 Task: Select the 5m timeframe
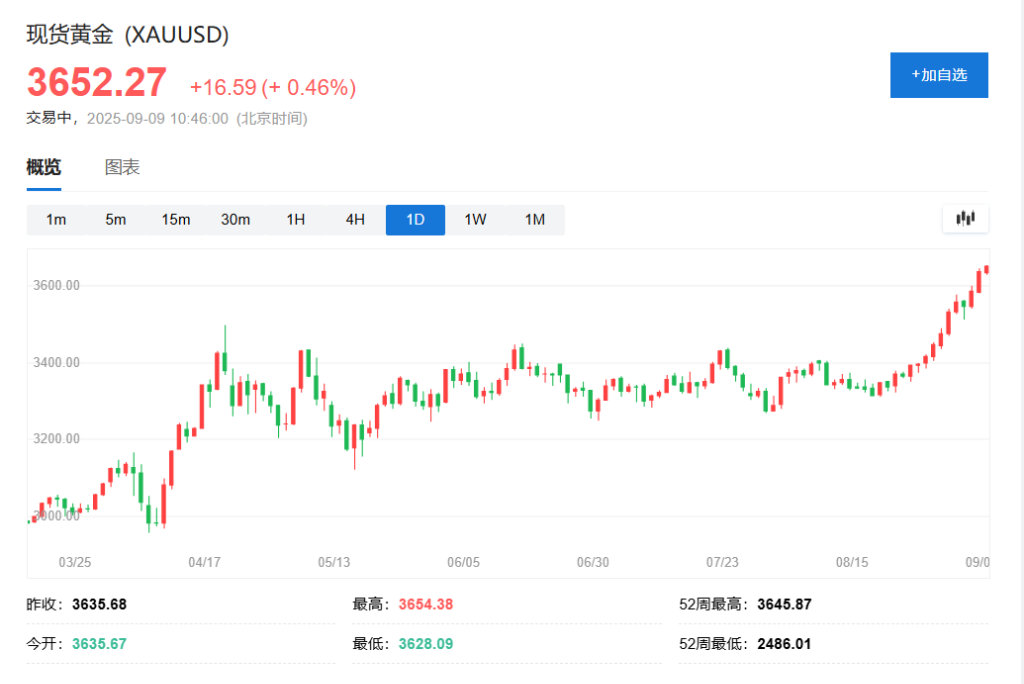click(116, 219)
